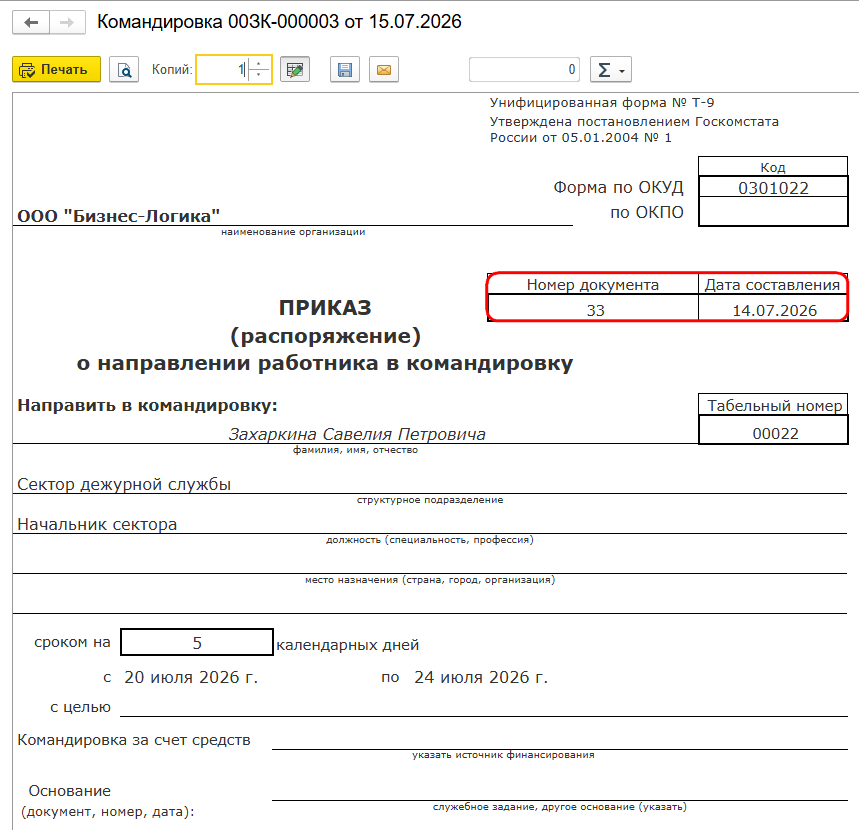The image size is (859, 830).
Task: Click document number cell 33
Action: pyautogui.click(x=593, y=310)
